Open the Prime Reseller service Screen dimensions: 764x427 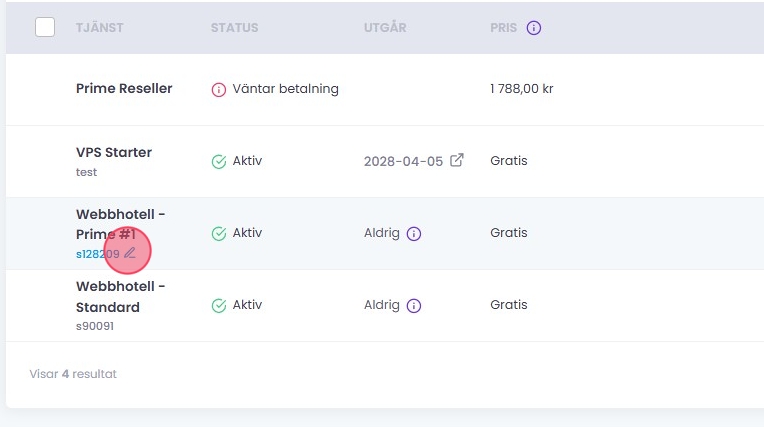[x=124, y=88]
